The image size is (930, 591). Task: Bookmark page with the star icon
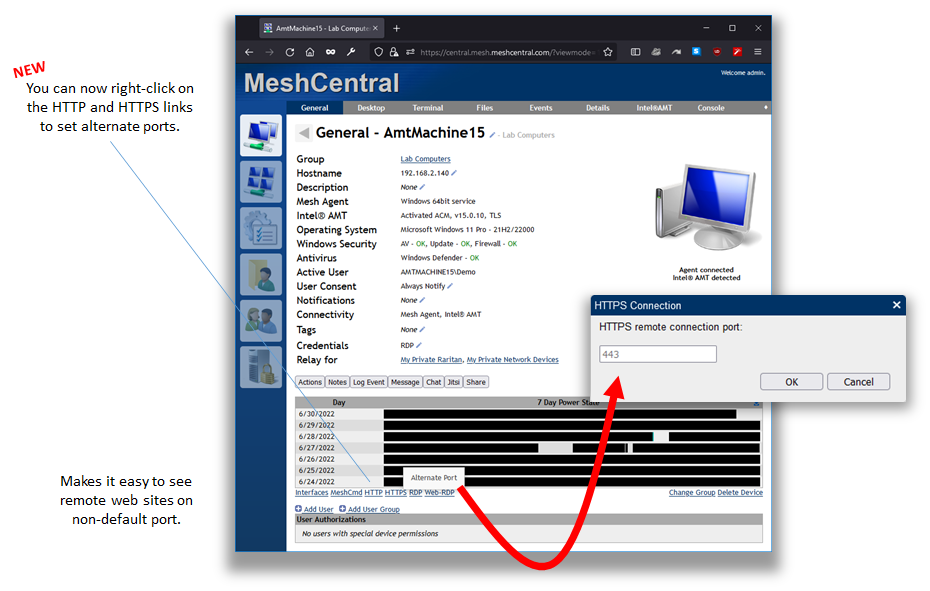tap(608, 52)
